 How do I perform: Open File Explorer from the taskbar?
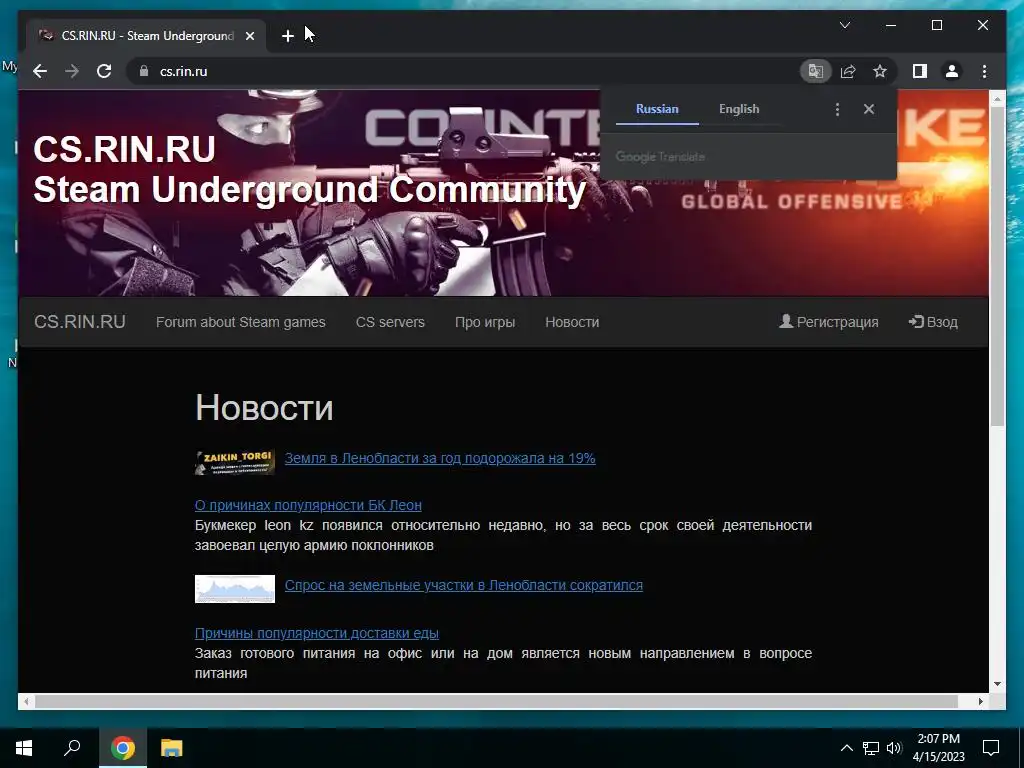[172, 747]
